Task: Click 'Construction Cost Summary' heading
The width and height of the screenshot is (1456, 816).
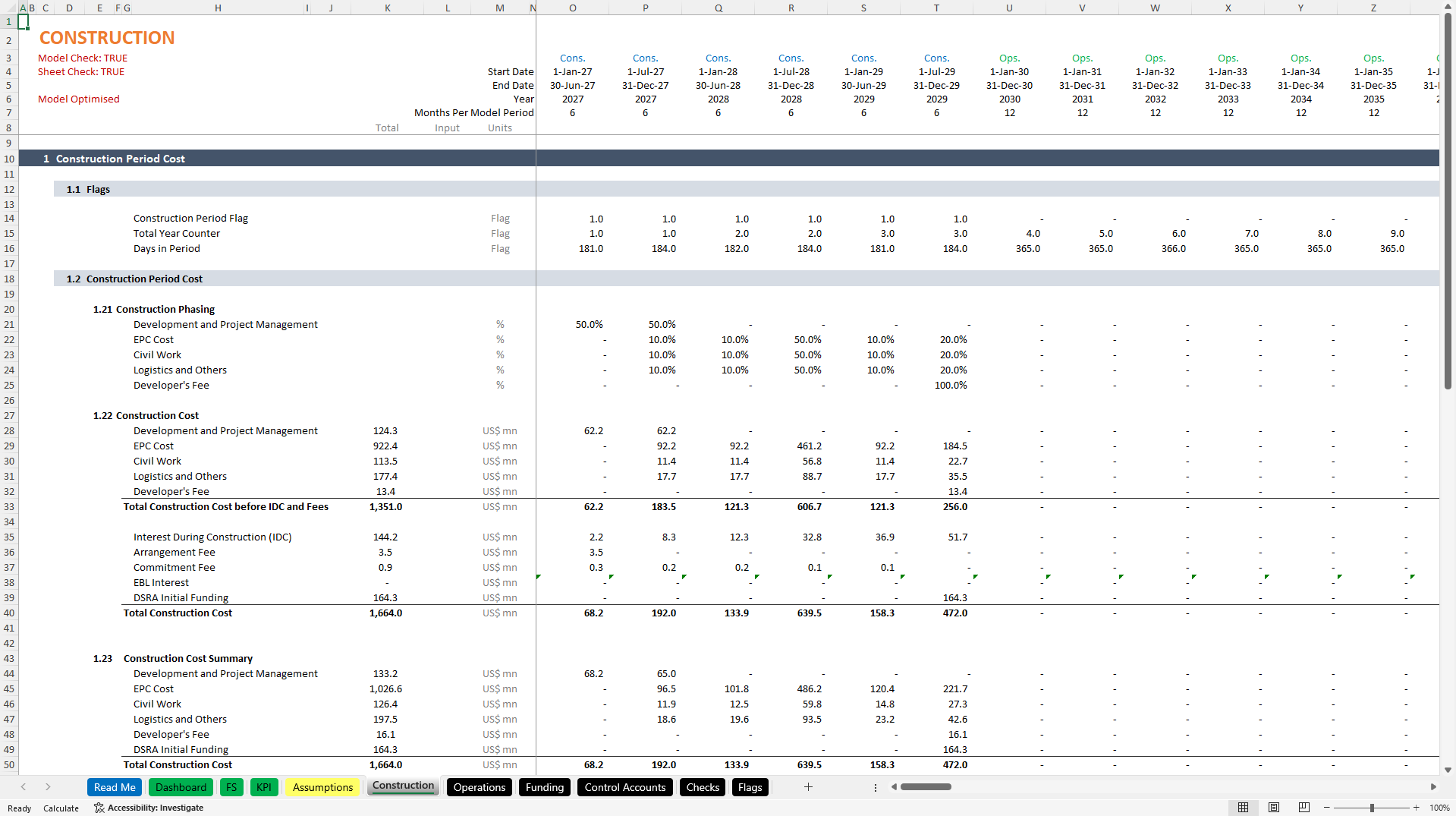Action: click(188, 658)
